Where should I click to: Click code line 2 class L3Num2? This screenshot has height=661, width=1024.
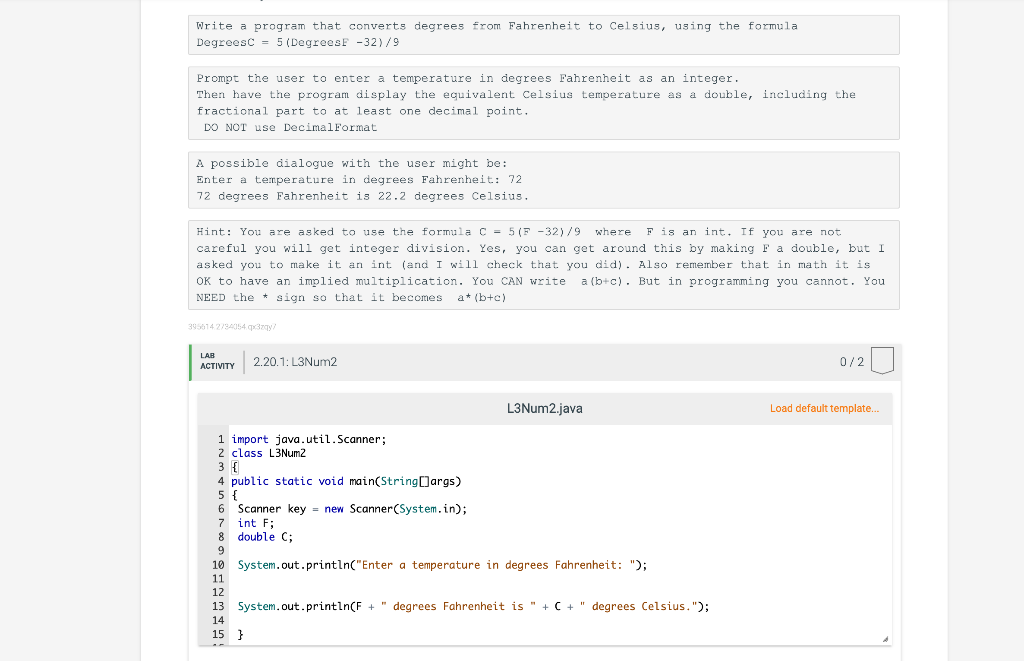[x=268, y=453]
